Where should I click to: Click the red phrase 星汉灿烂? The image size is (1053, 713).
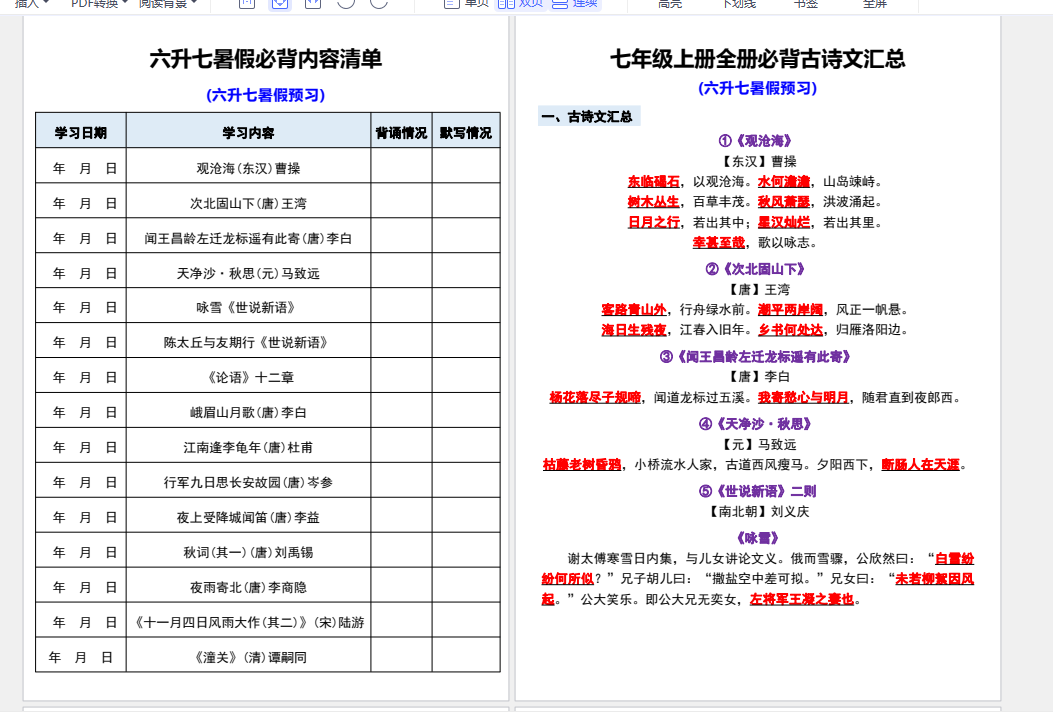(784, 222)
